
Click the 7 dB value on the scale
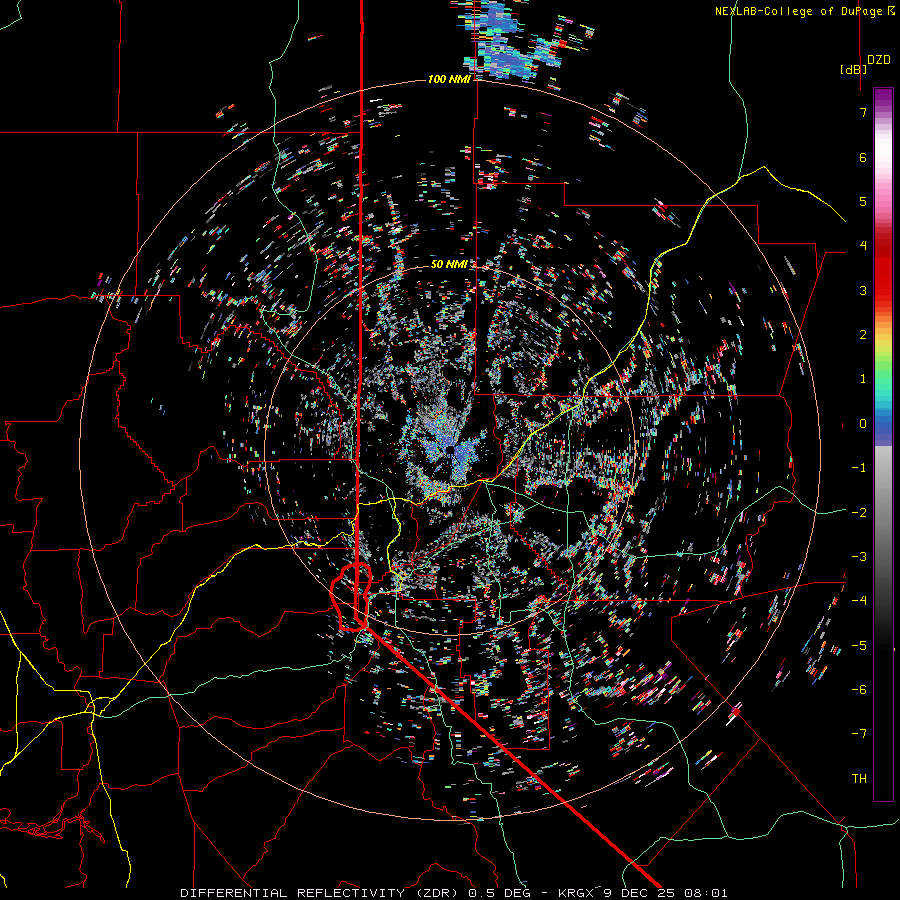pos(863,112)
